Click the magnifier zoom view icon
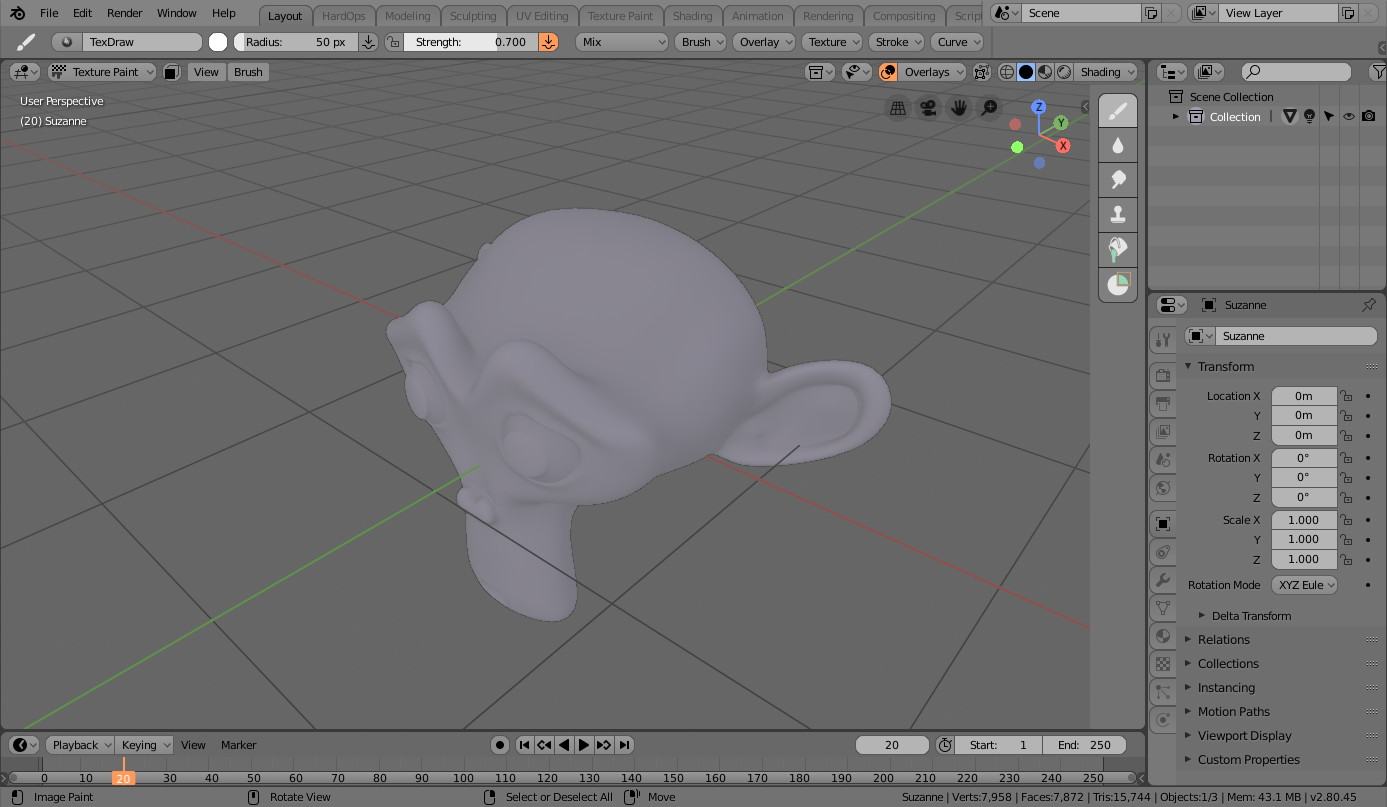 (989, 108)
